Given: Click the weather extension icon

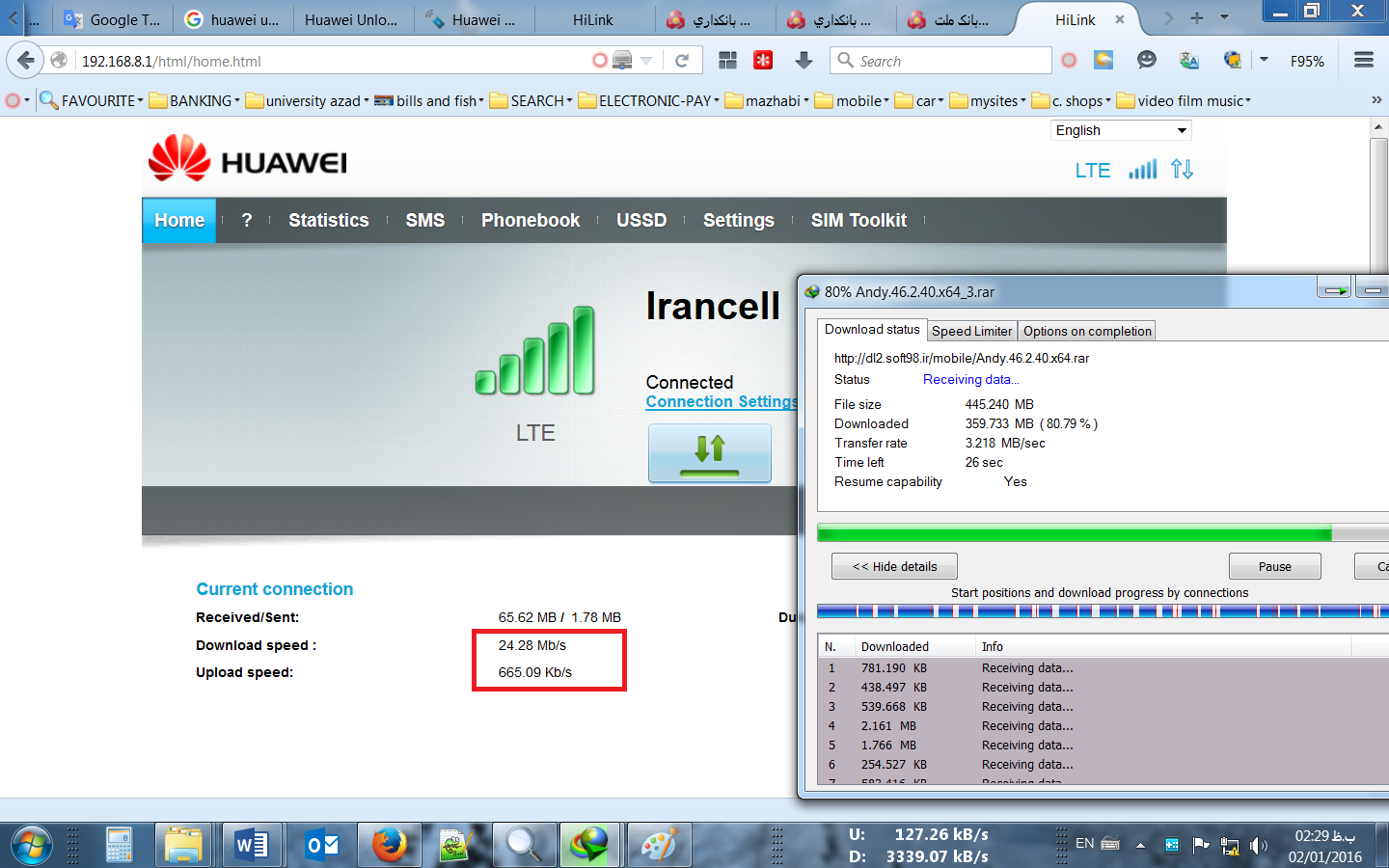Looking at the screenshot, I should (1103, 61).
